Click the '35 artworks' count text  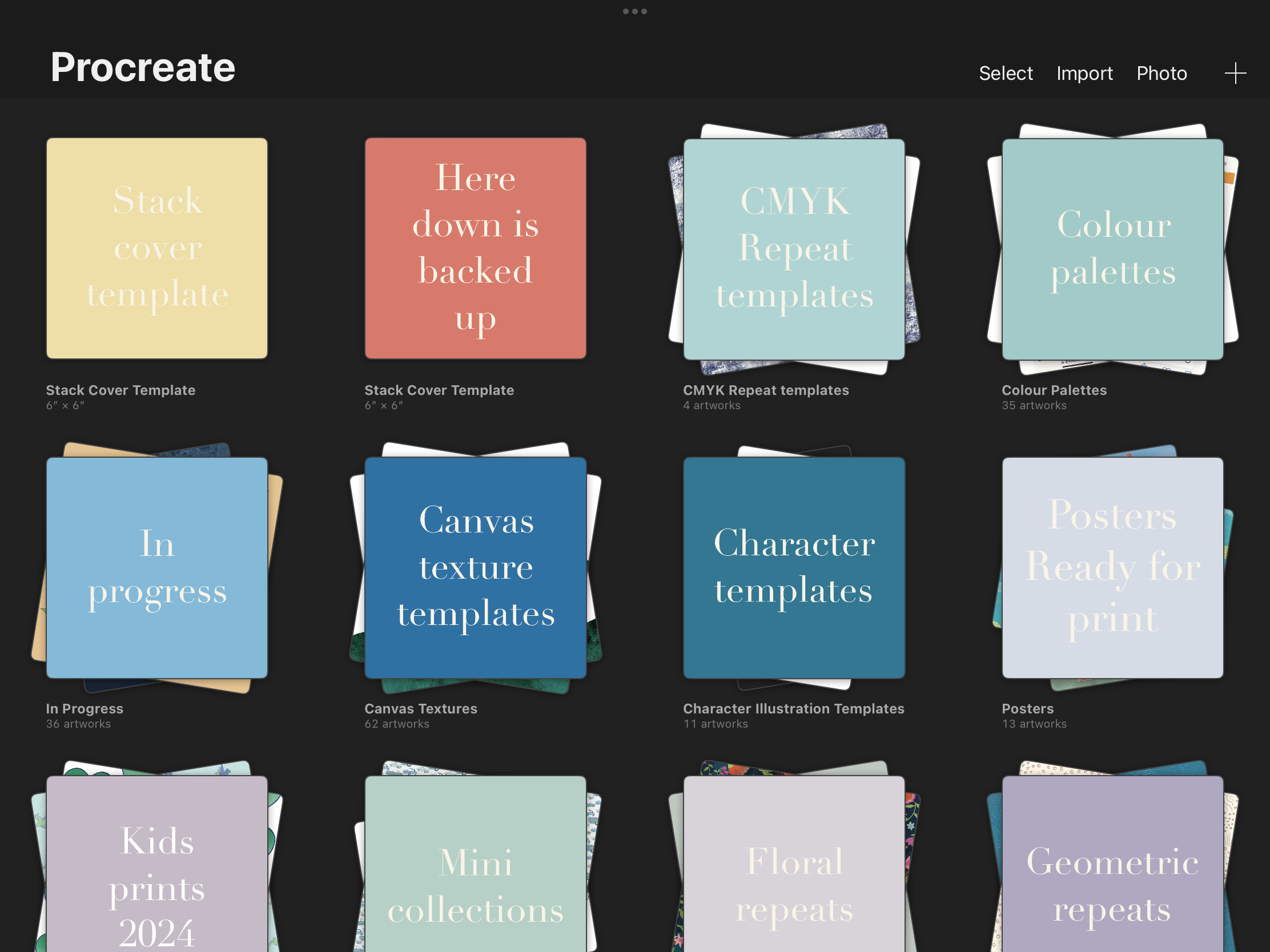(1034, 406)
